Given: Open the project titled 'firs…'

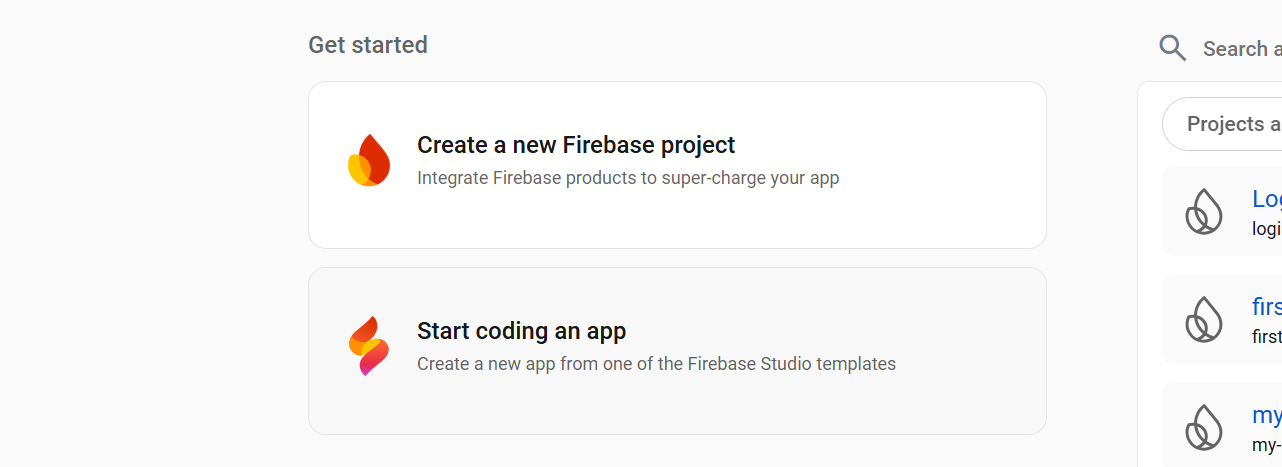Looking at the screenshot, I should 1266,306.
